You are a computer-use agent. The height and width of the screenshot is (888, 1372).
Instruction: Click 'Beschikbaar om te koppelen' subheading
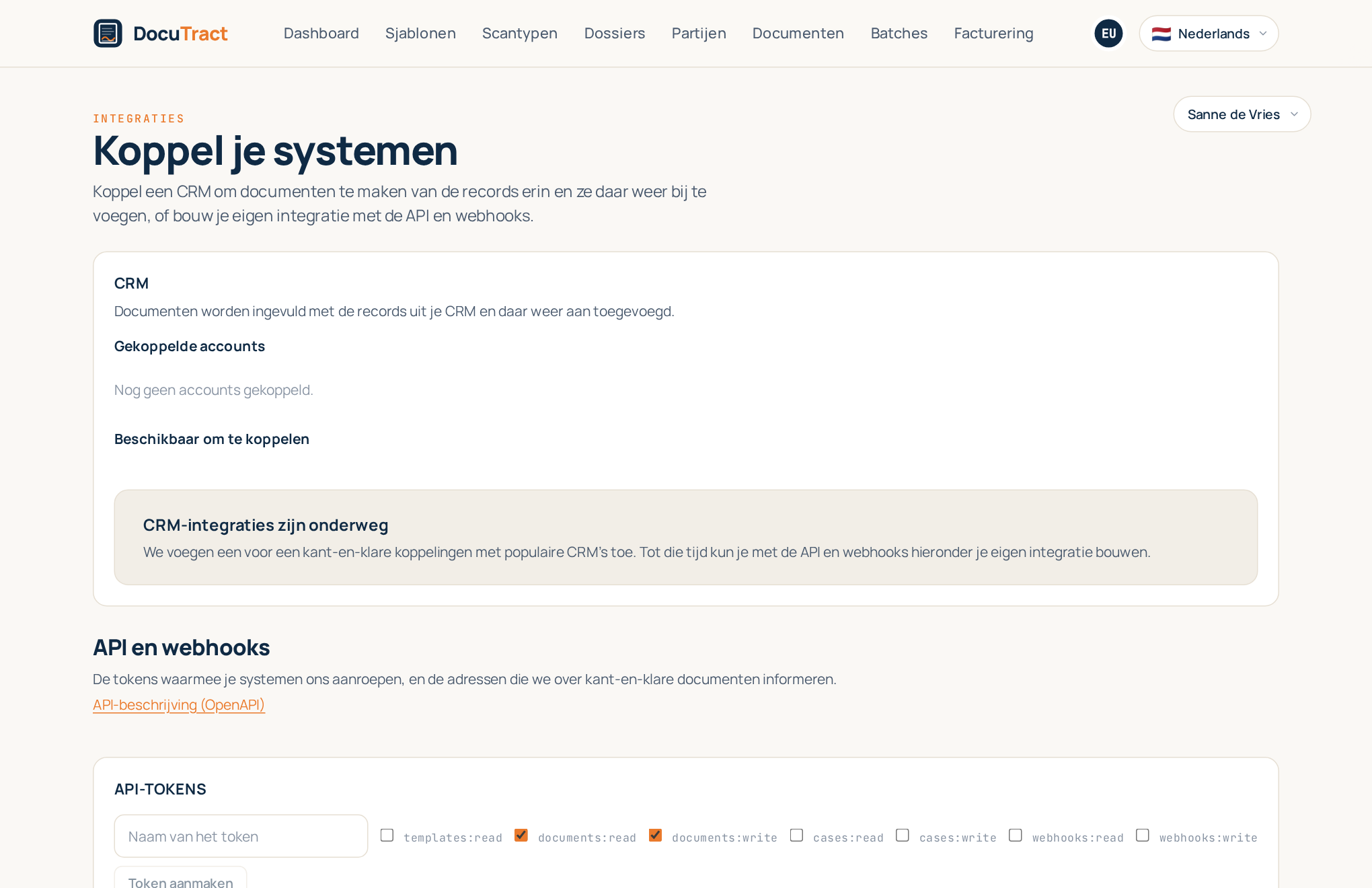212,439
